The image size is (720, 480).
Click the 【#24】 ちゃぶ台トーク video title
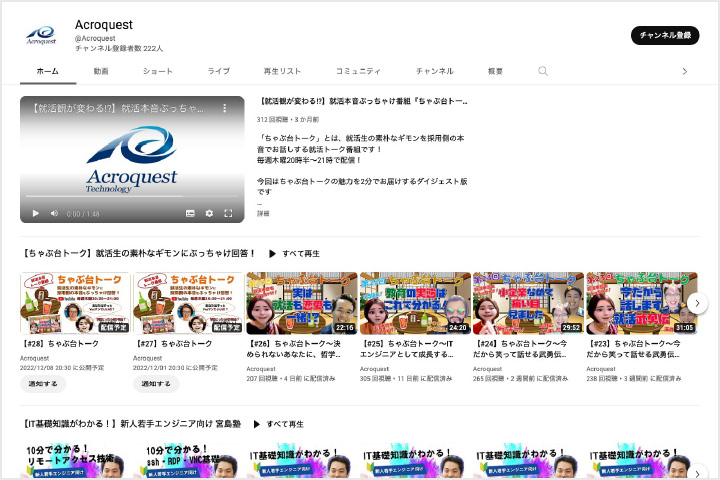click(x=520, y=349)
